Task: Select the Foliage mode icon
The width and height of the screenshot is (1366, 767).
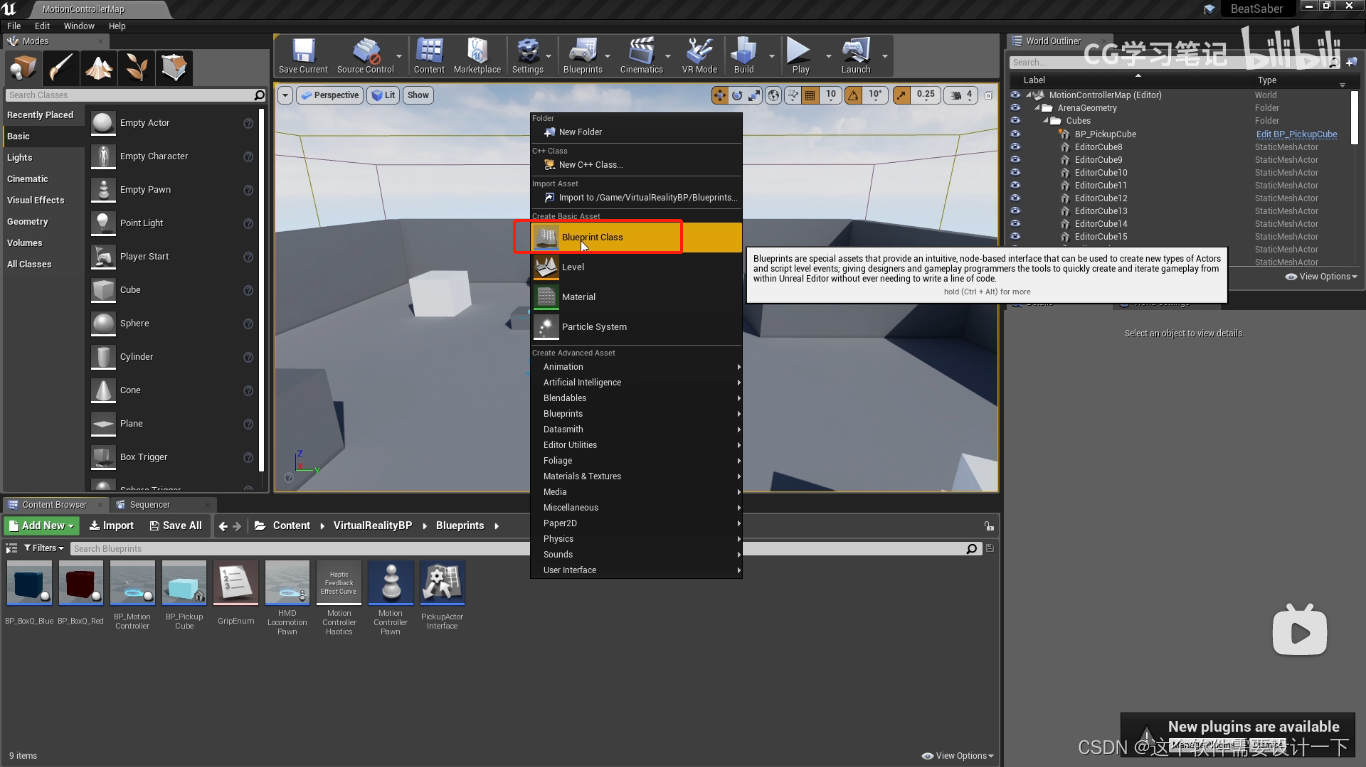Action: pos(136,68)
